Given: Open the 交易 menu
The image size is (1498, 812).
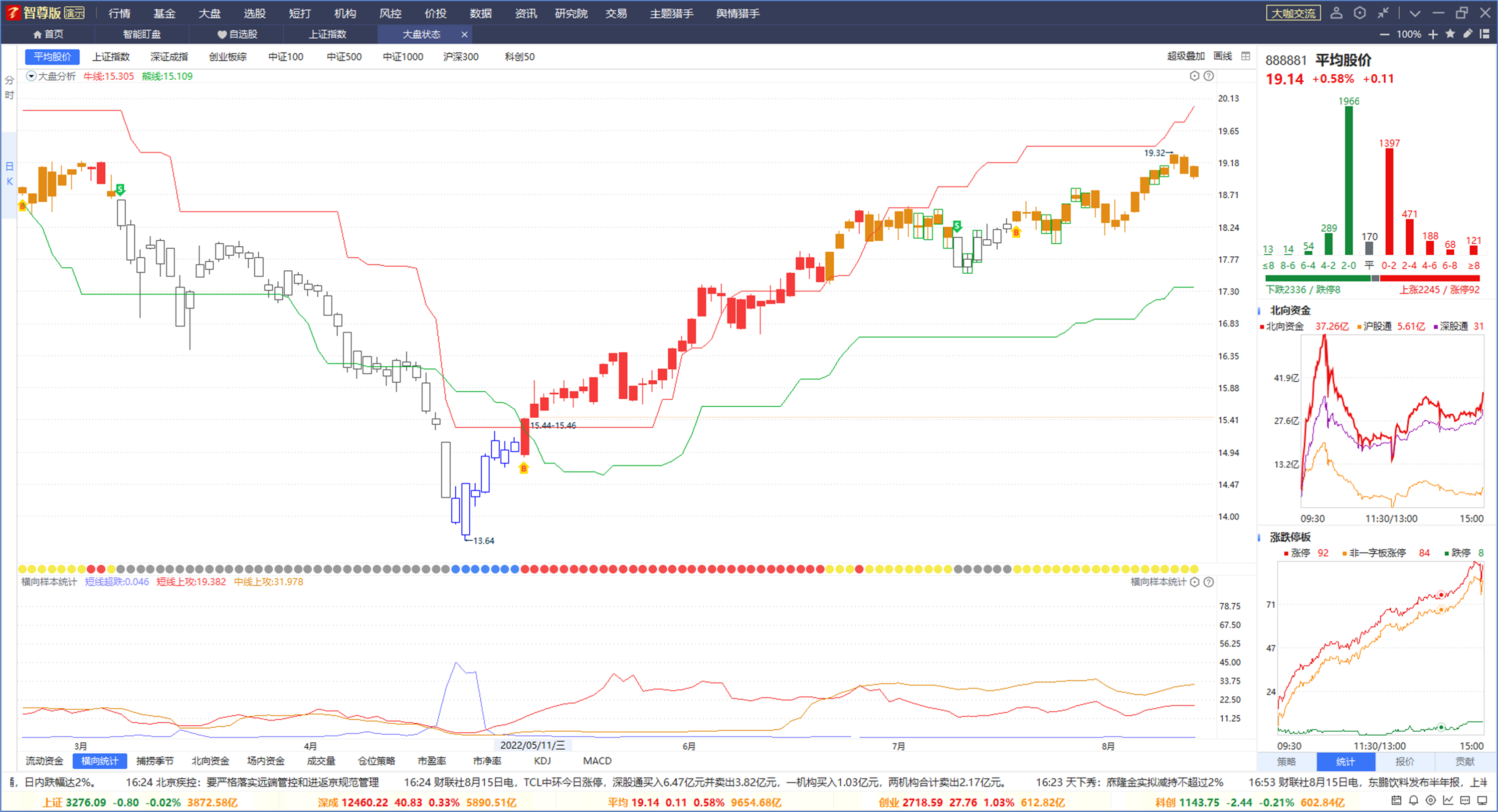Looking at the screenshot, I should tap(616, 13).
